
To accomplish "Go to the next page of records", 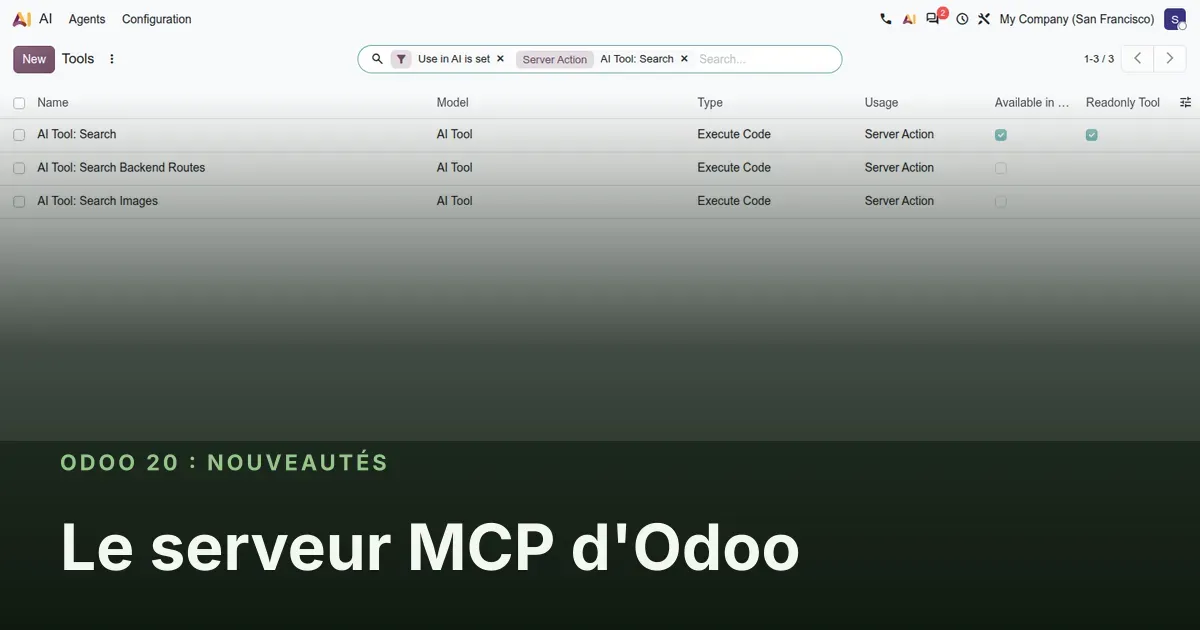I will point(1170,59).
